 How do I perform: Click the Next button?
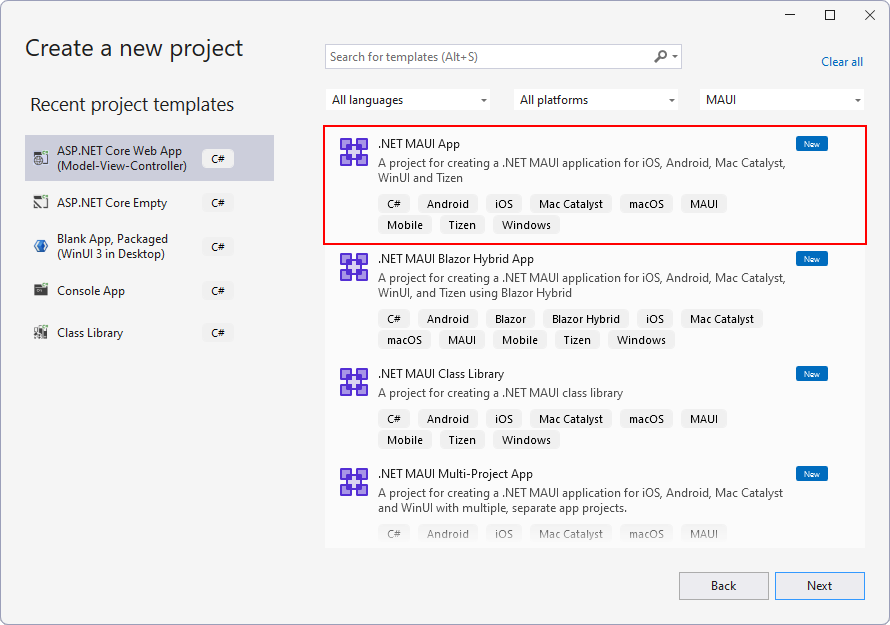pos(819,586)
